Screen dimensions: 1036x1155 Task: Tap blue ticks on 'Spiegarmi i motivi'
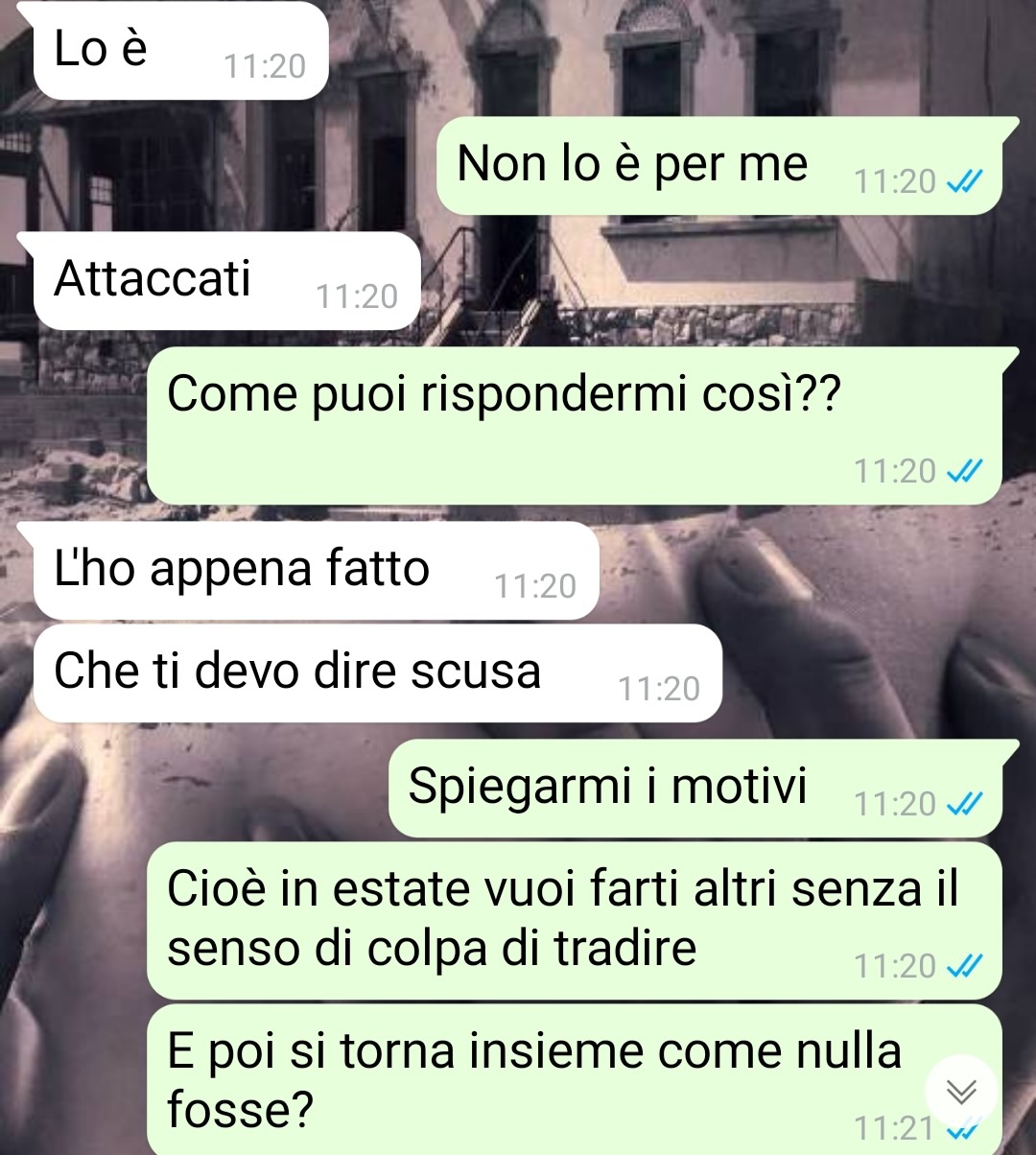coord(964,804)
